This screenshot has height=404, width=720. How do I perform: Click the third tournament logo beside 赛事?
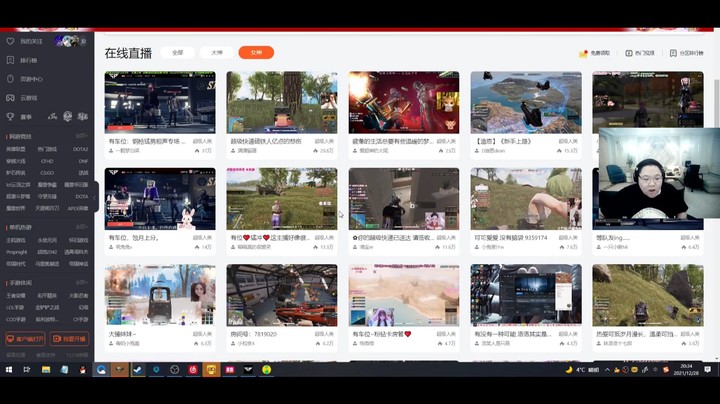pos(83,117)
